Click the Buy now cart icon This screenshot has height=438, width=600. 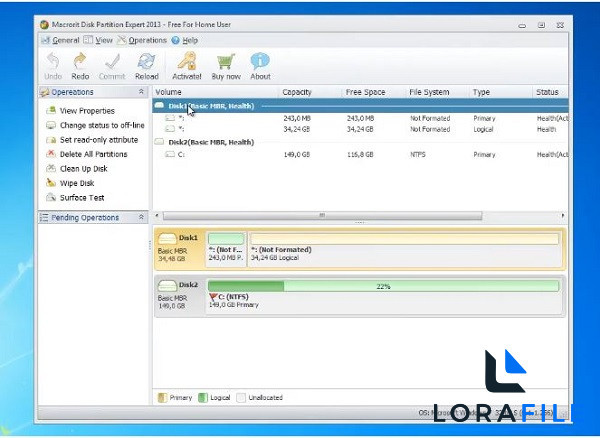[226, 61]
